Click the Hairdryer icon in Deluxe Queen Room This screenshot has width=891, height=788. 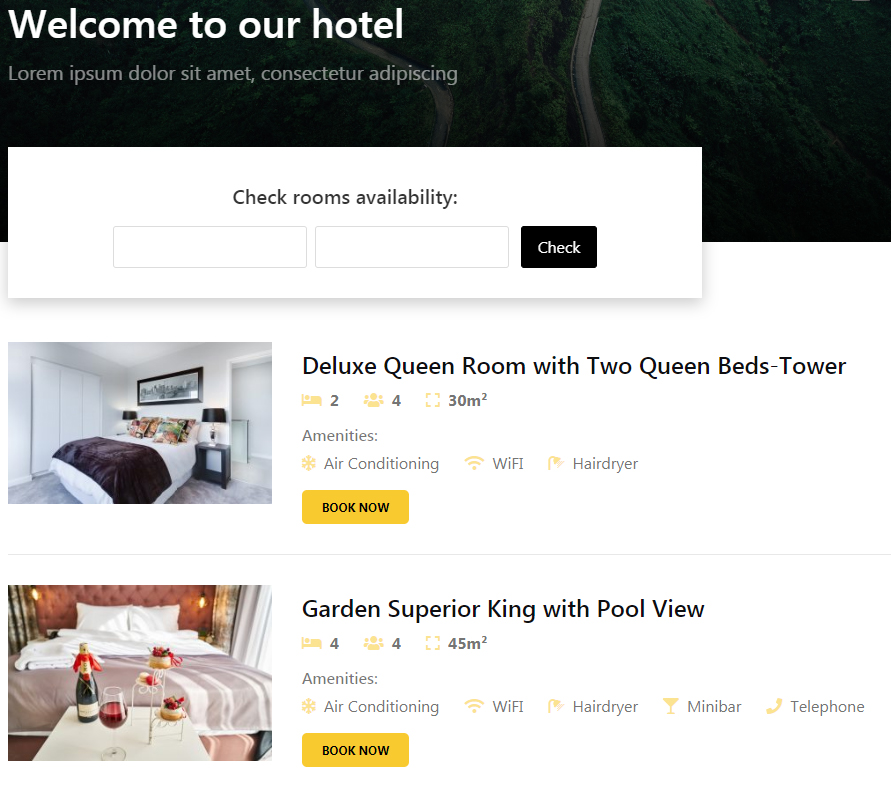click(x=556, y=464)
